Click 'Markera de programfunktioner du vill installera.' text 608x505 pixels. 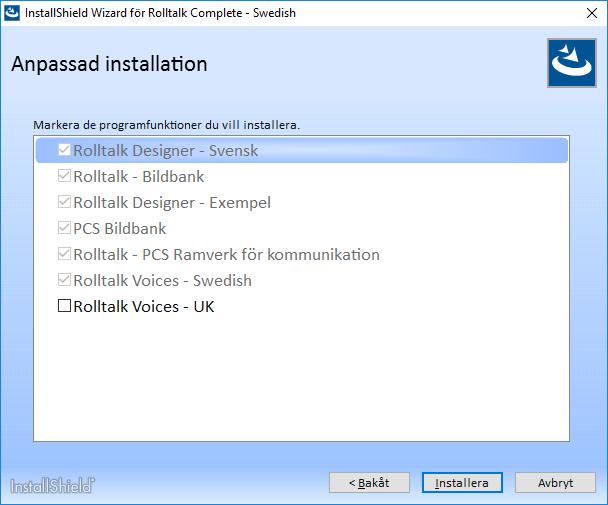(x=167, y=125)
